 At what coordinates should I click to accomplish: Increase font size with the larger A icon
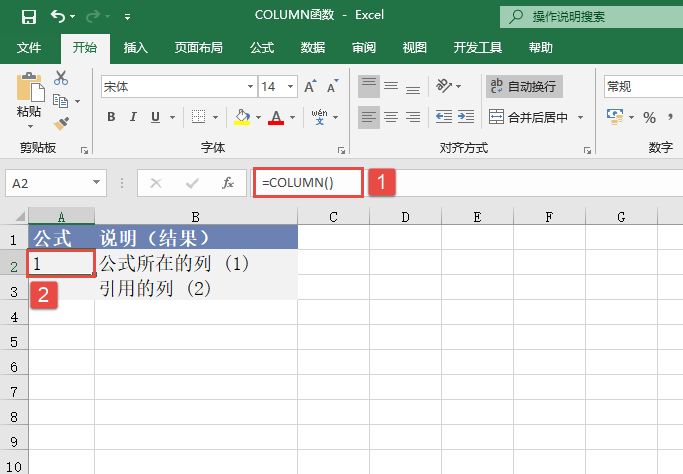311,87
